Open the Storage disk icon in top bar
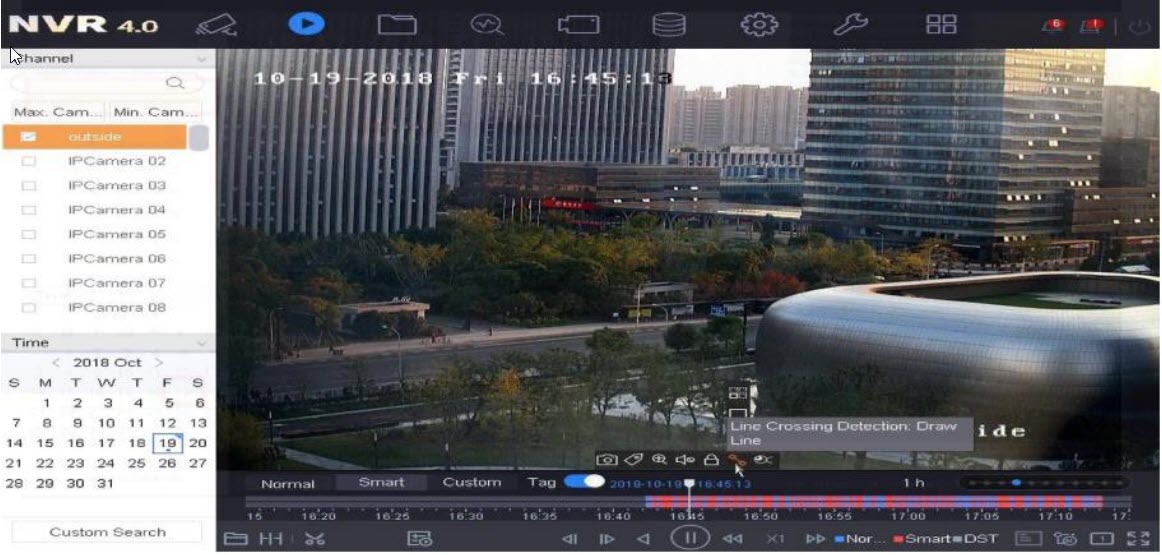Viewport: 1162px width, 555px height. click(x=669, y=25)
